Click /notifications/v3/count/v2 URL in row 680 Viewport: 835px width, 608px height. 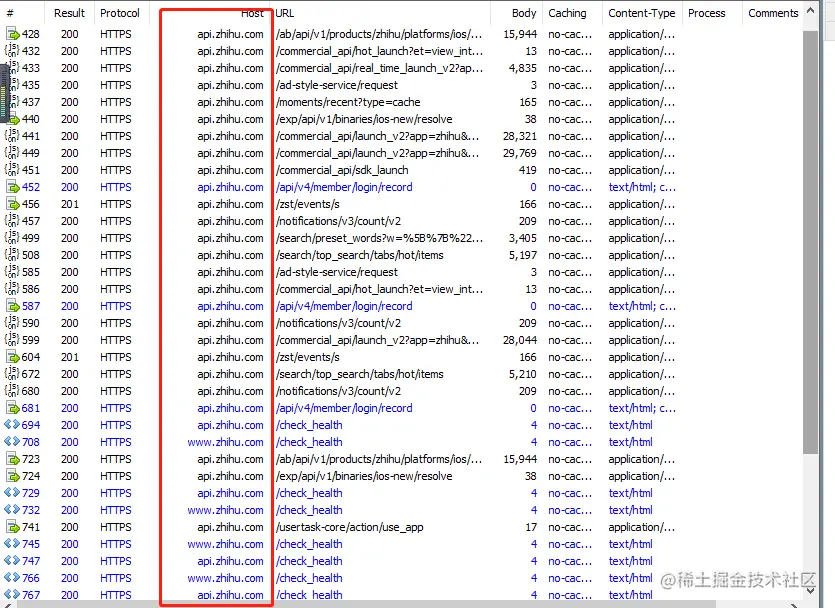coord(339,391)
